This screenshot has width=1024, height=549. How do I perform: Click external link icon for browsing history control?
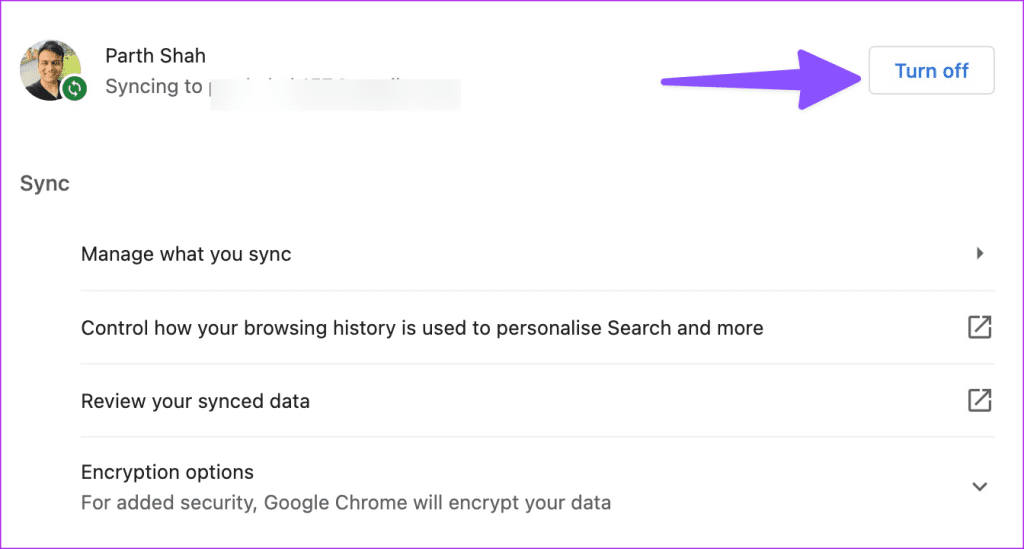980,327
